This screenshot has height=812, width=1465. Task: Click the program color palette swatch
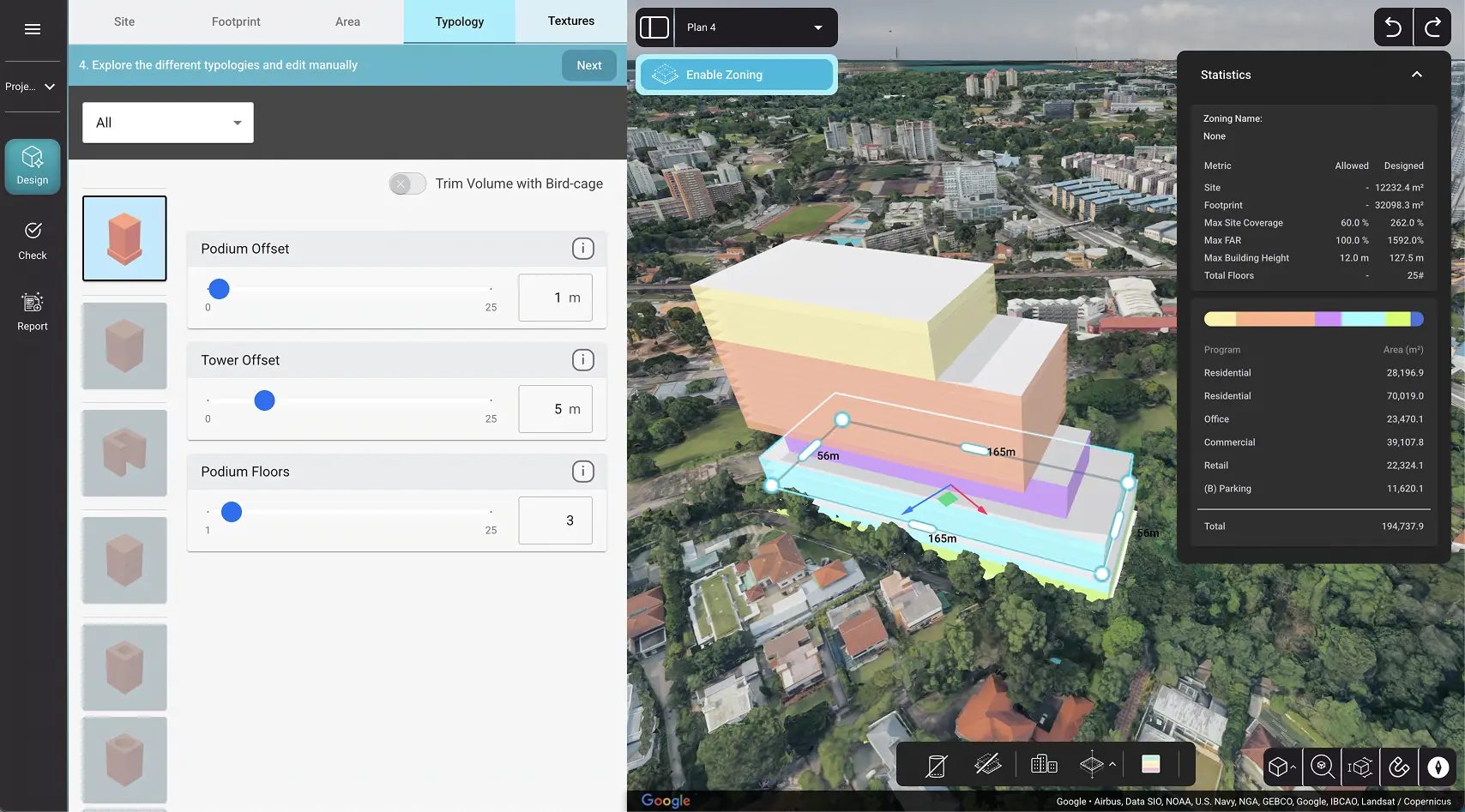1151,764
